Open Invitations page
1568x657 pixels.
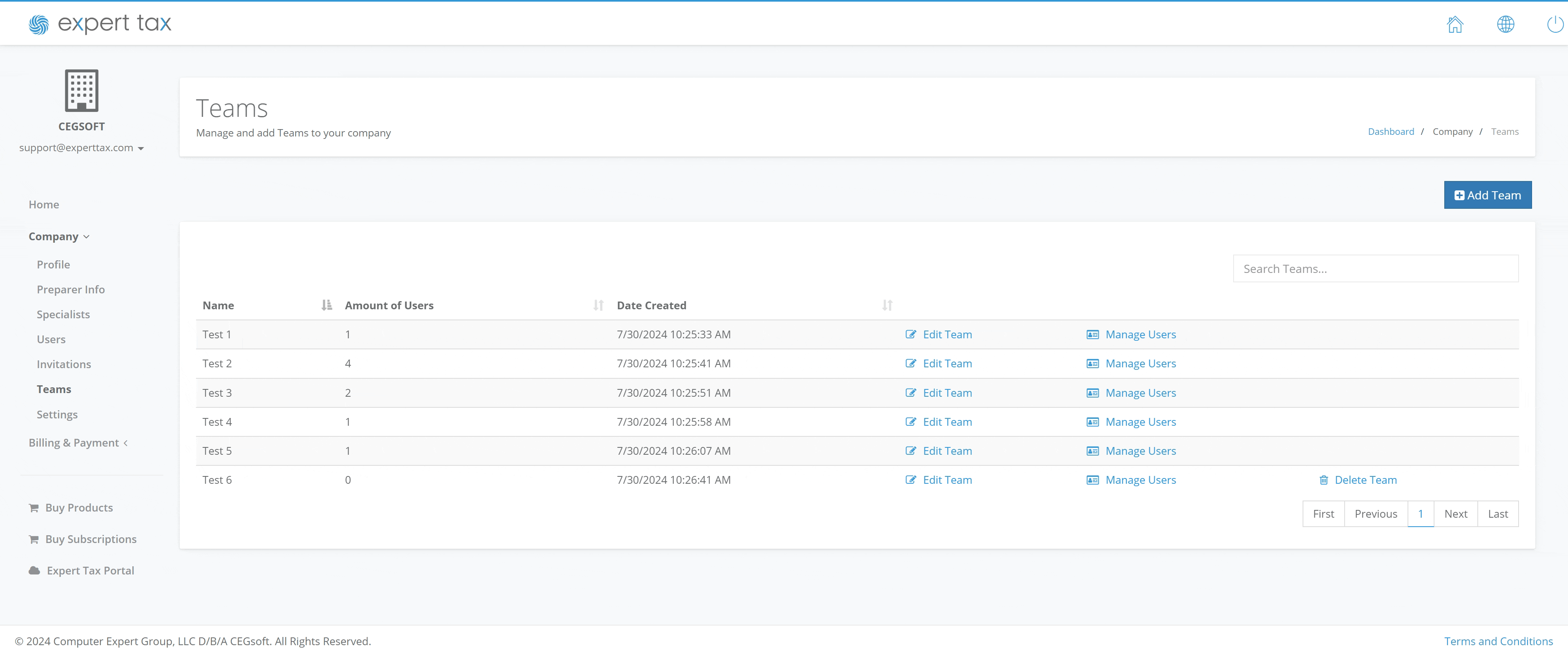(63, 364)
